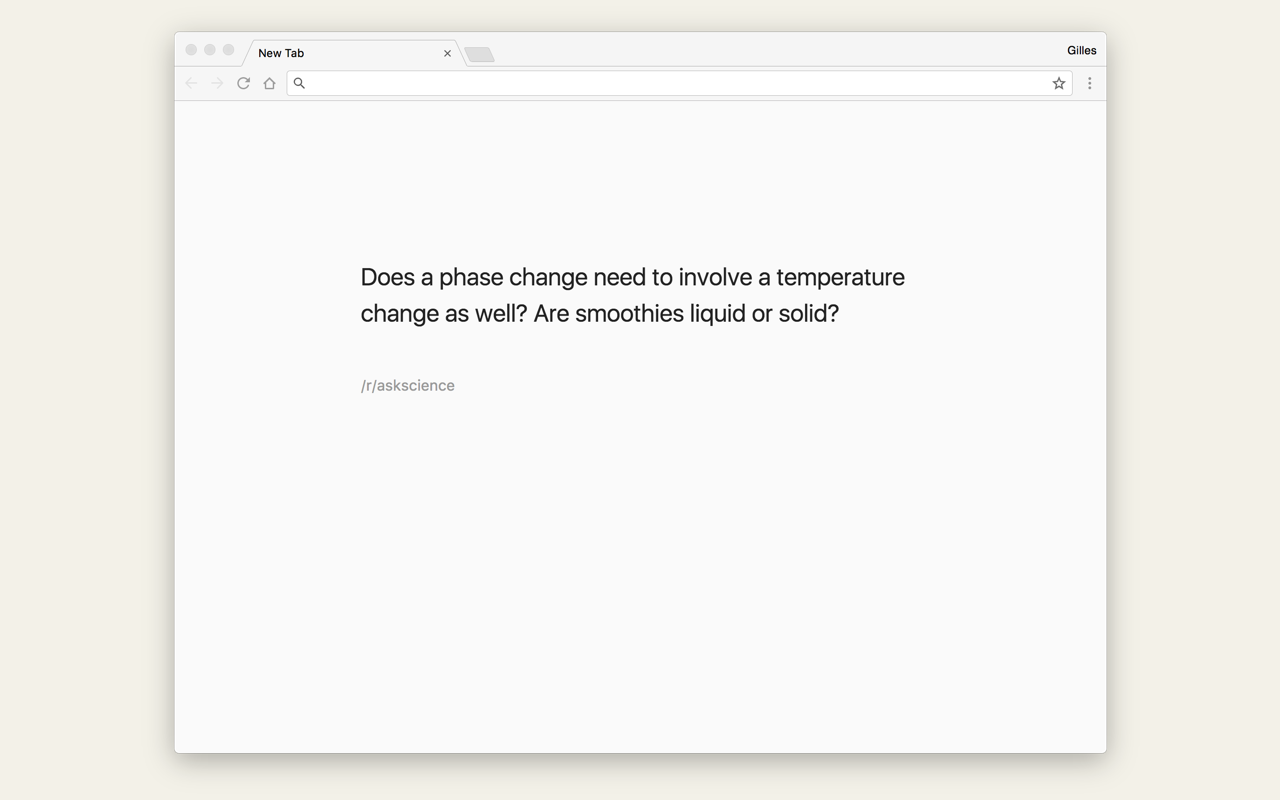The width and height of the screenshot is (1280, 800).
Task: Go back with the back arrow
Action: [x=191, y=83]
